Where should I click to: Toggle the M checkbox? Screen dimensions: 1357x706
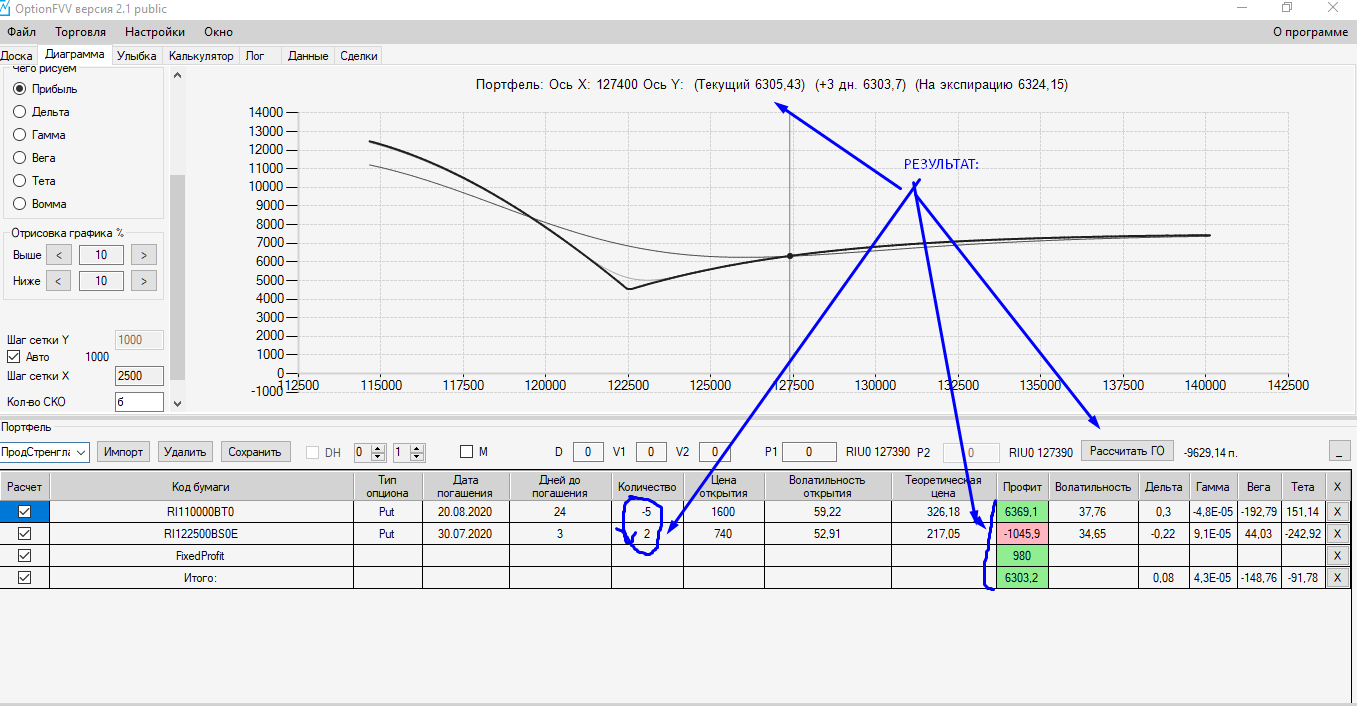pos(466,452)
